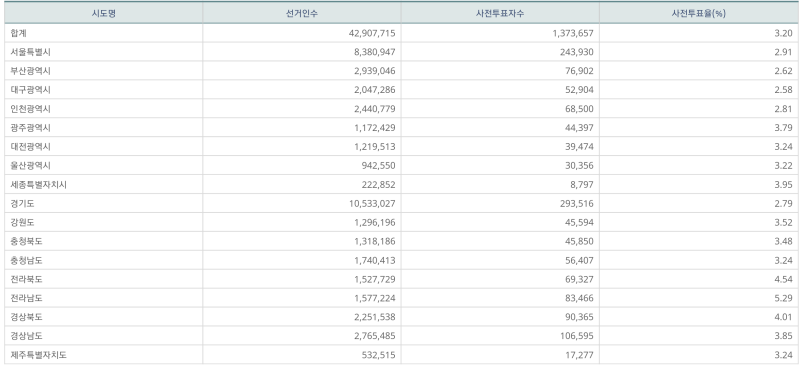Viewport: 800px width, 369px height.
Task: Click the 합계 early-voting rate 3.20
Action: [x=783, y=33]
